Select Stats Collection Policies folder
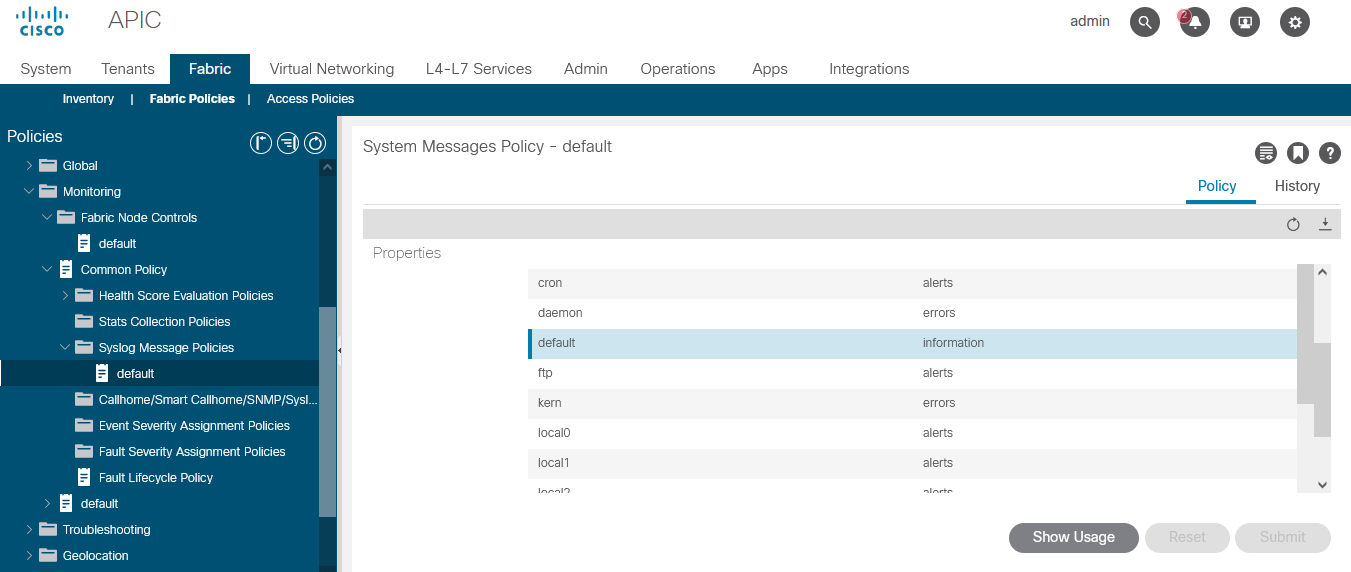1351x572 pixels. click(x=164, y=322)
